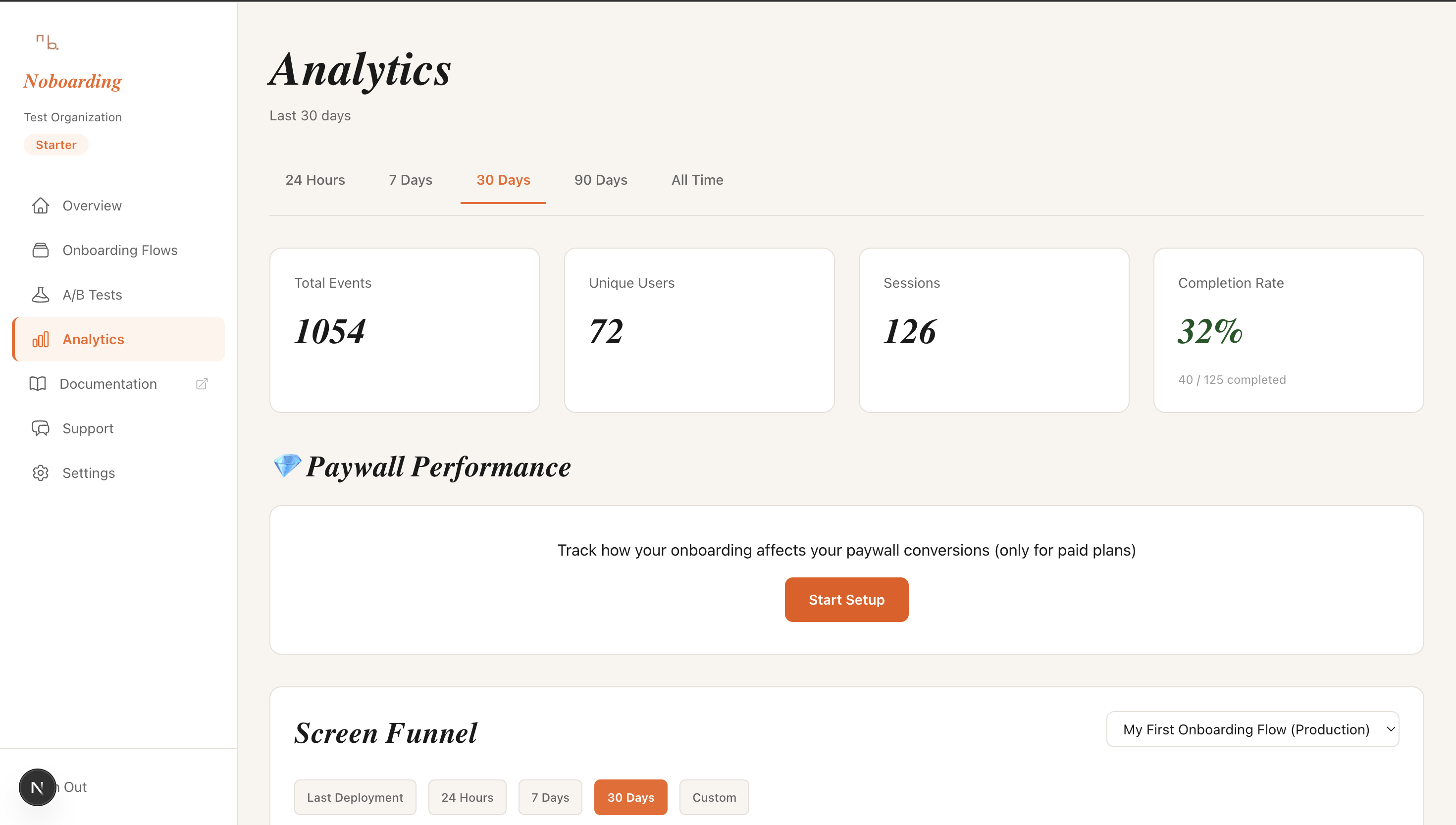
Task: Click the dark N avatar near Sign Out
Action: click(38, 787)
